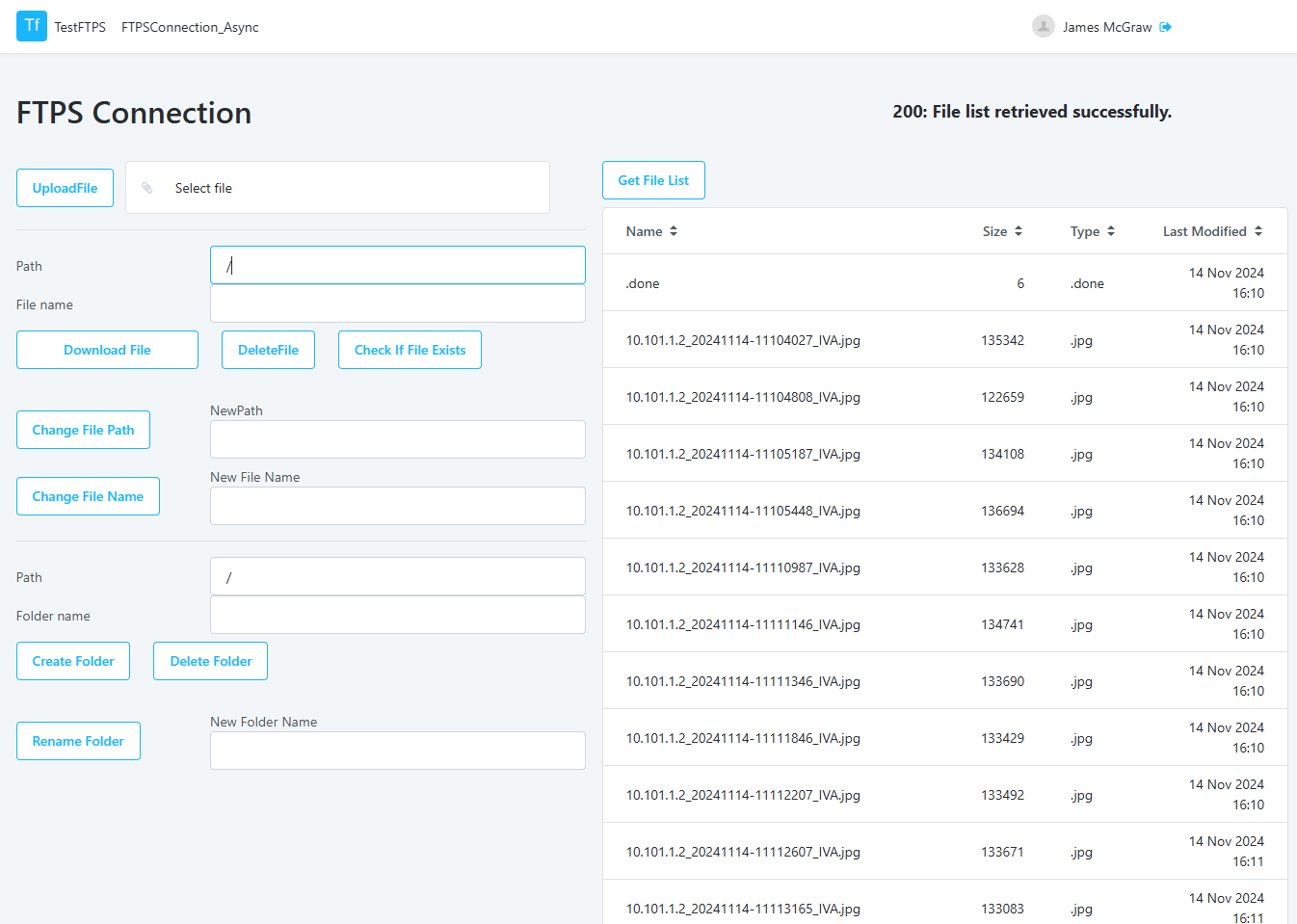
Task: Sort by Last Modified column arrows
Action: click(x=1258, y=231)
